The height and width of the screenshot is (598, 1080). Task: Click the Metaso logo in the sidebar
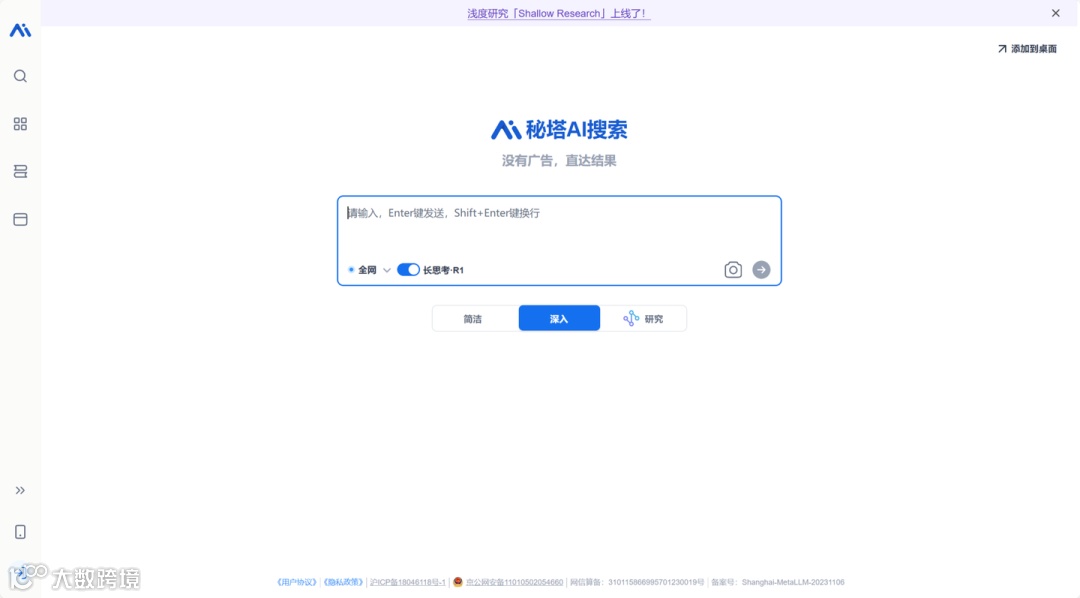20,30
